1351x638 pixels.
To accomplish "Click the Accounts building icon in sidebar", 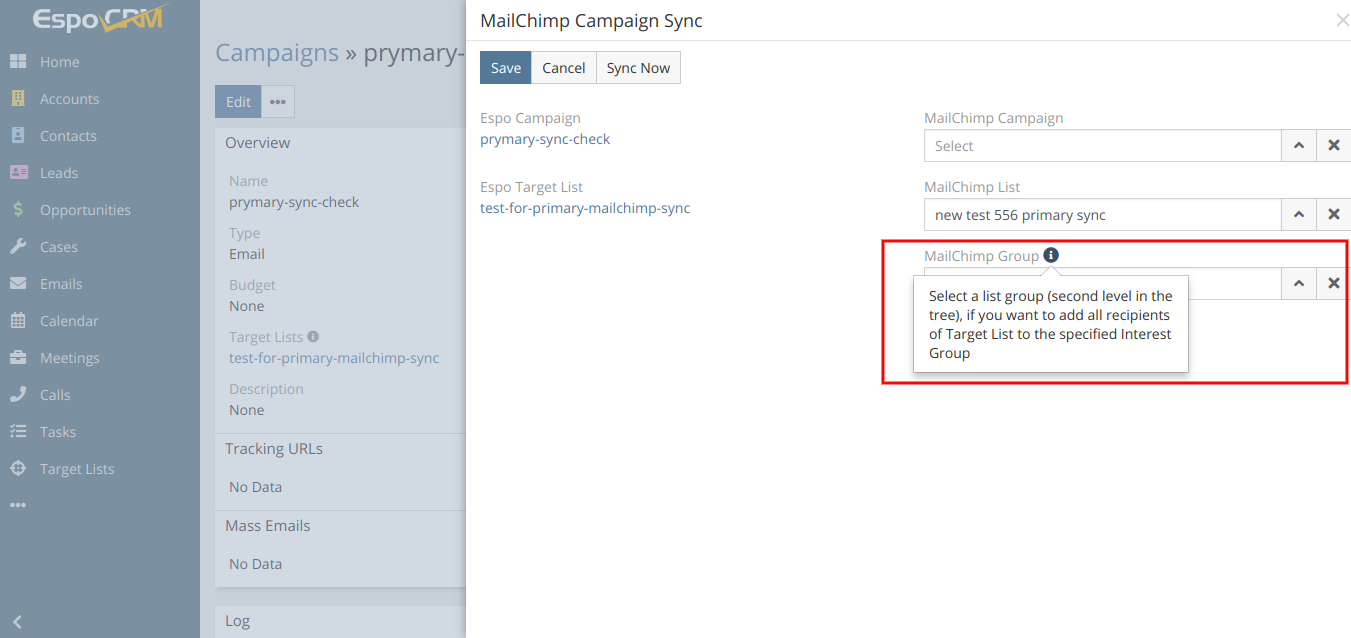I will (18, 99).
